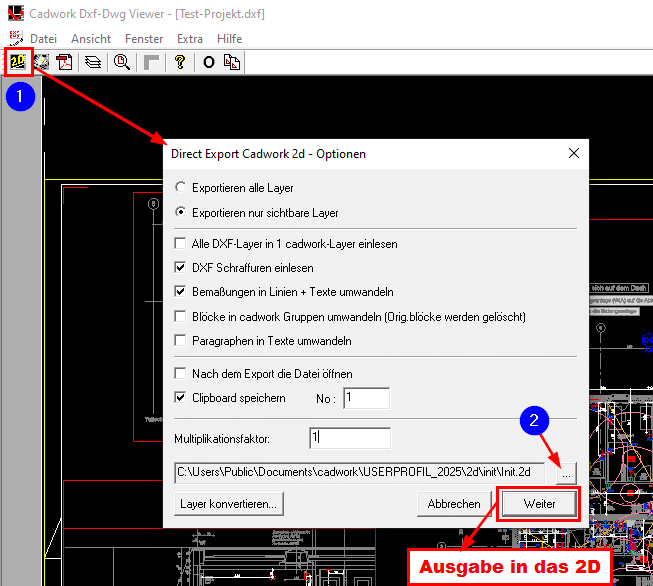Open the Hilfe menu
This screenshot has width=653, height=586.
(229, 39)
